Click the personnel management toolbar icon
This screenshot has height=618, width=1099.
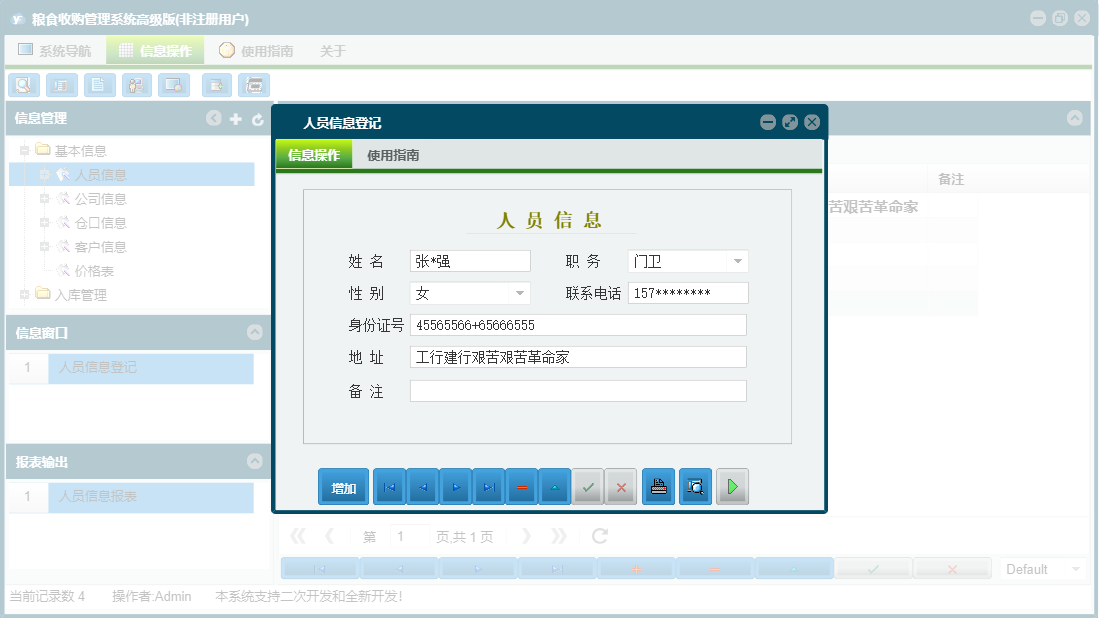[x=136, y=85]
